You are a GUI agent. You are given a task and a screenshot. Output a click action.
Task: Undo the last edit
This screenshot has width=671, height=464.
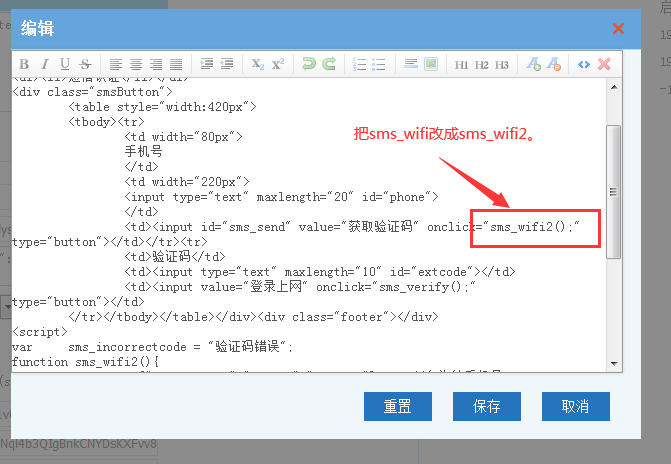pos(309,64)
